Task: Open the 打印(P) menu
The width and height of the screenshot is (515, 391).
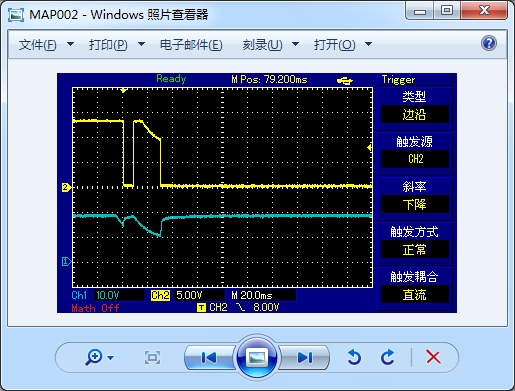Action: point(108,45)
